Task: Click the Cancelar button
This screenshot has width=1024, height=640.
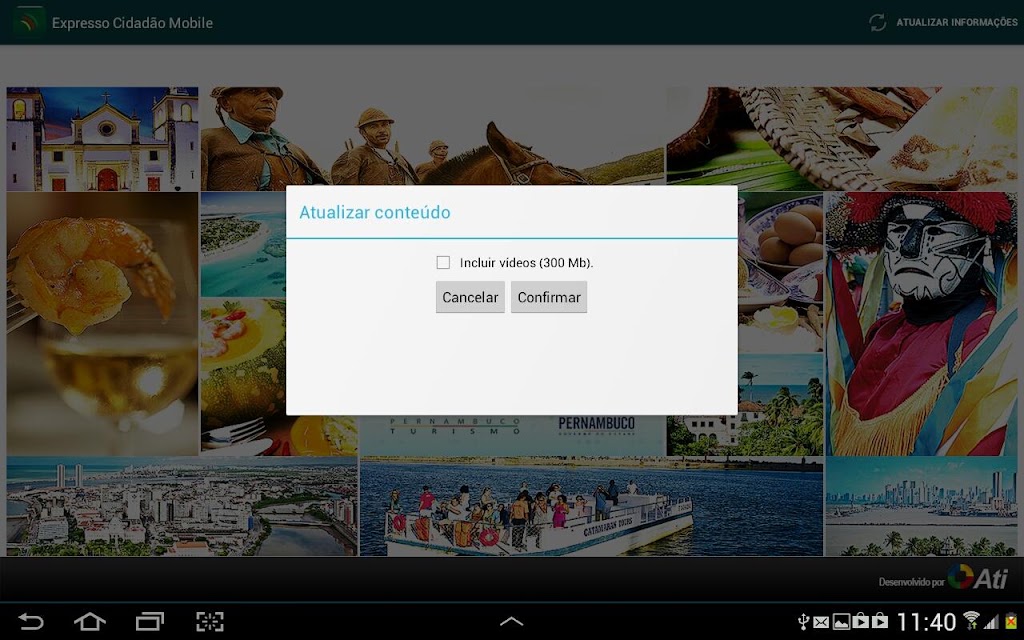Action: [x=470, y=297]
